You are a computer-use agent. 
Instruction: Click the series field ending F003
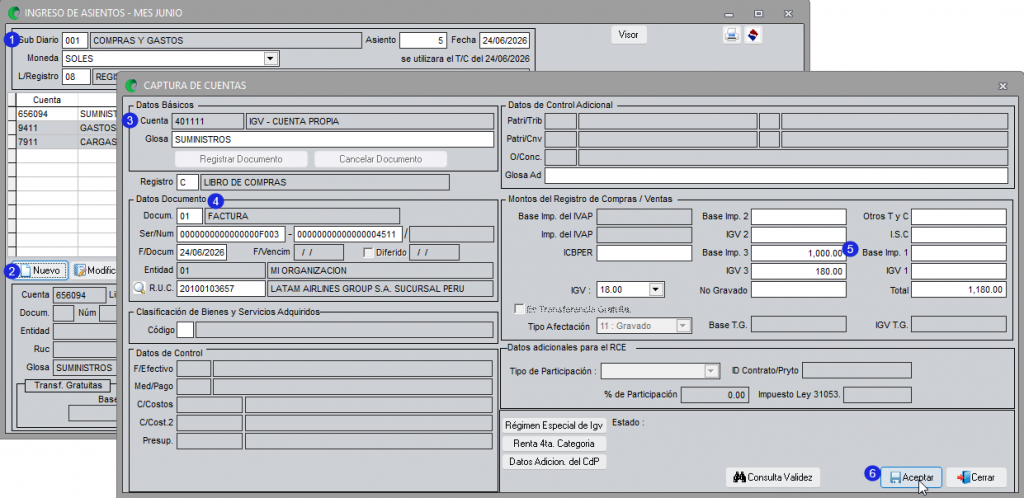[231, 234]
